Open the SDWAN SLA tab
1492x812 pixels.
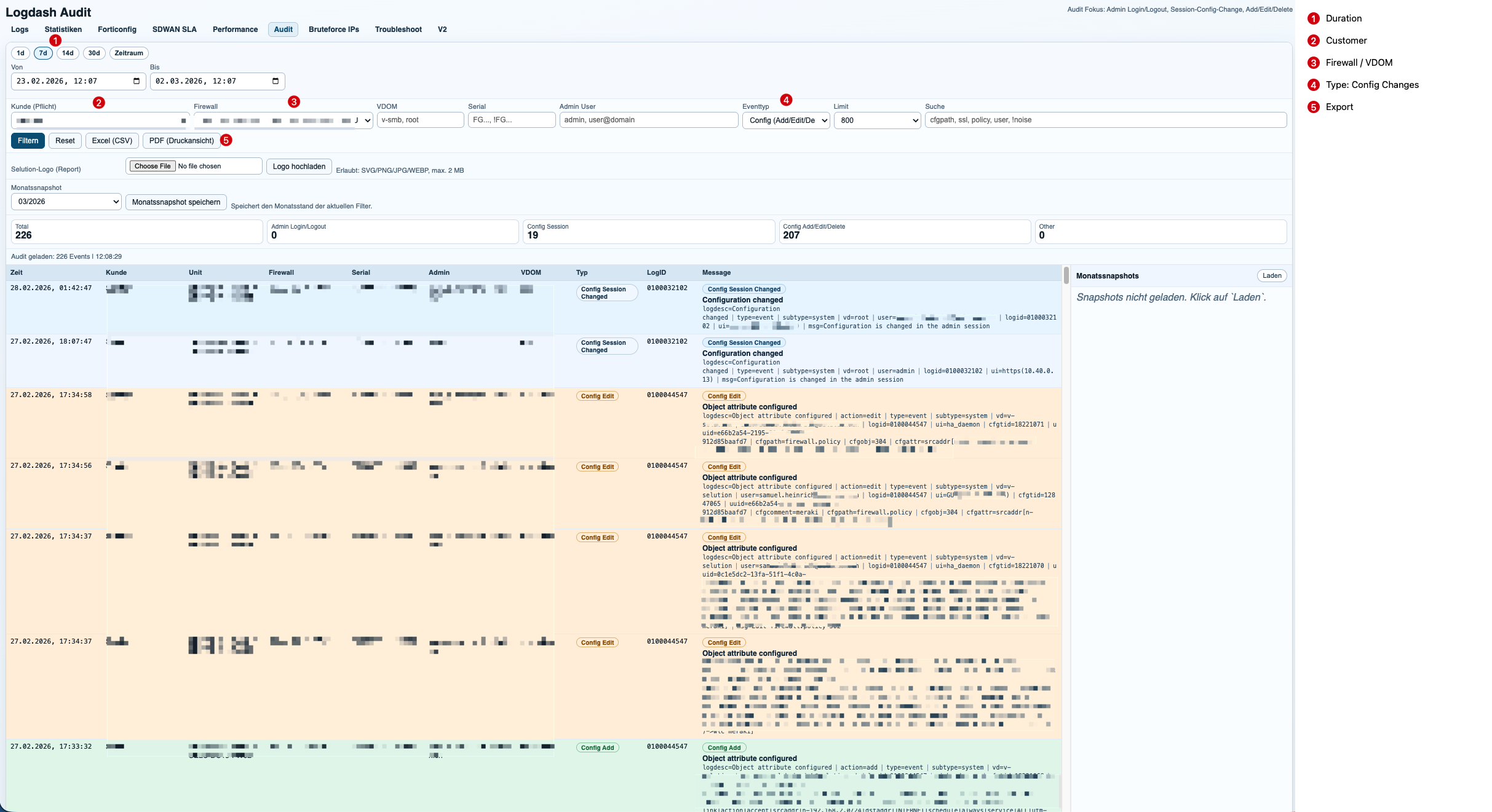174,30
